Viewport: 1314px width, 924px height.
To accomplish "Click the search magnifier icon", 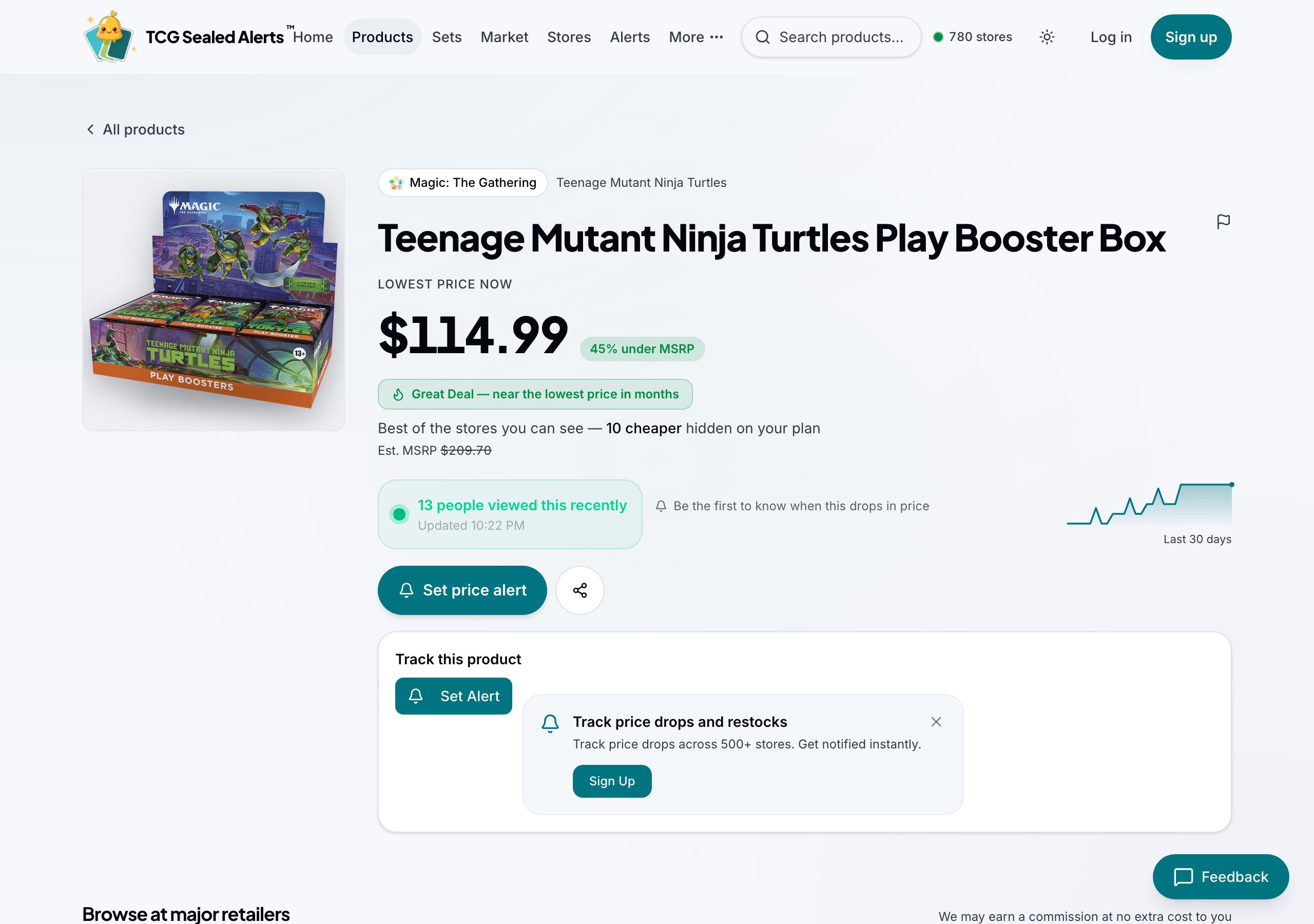I will [762, 37].
